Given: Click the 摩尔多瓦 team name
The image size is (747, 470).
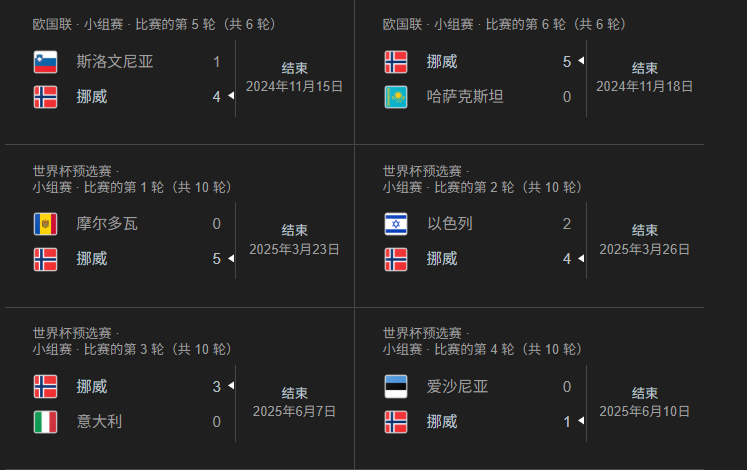Looking at the screenshot, I should click(x=107, y=224).
